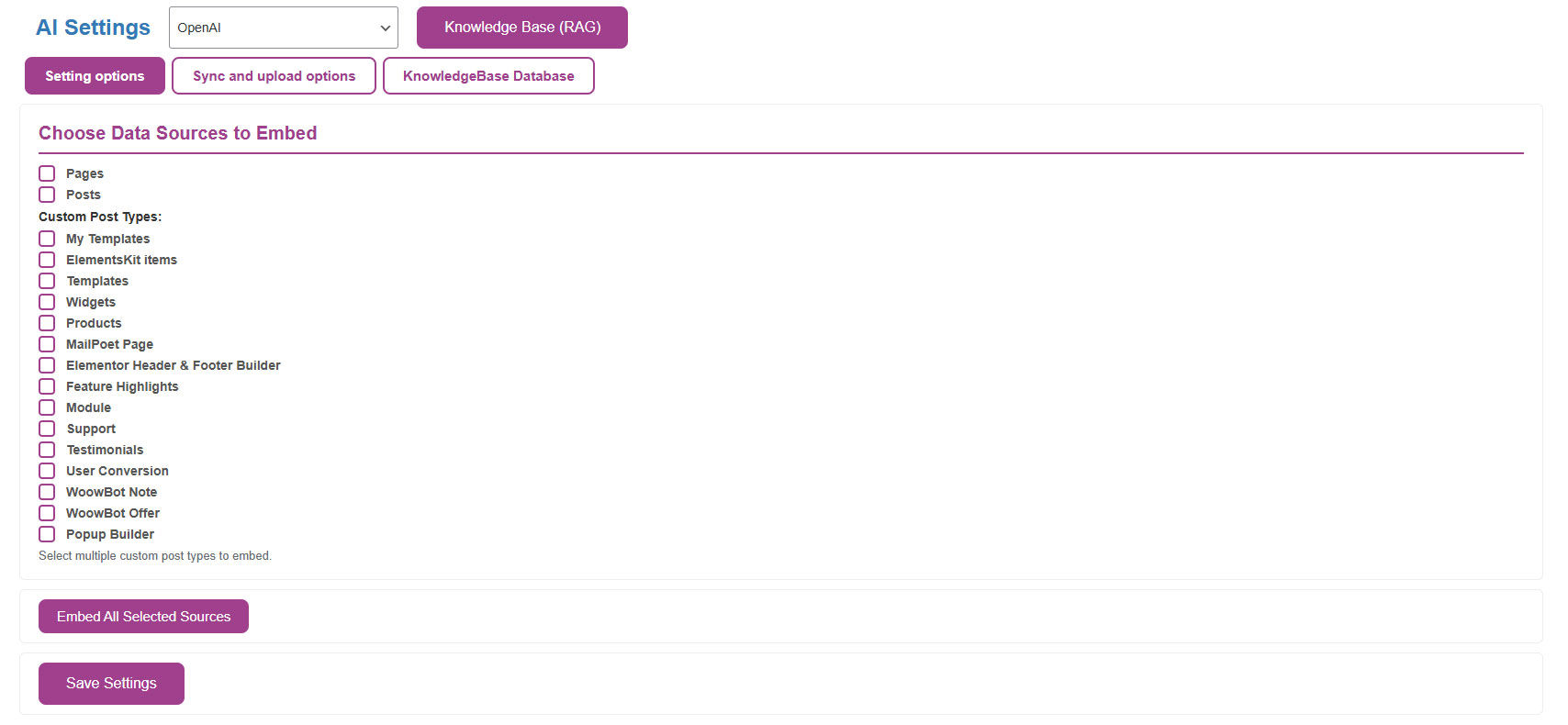Image resolution: width=1568 pixels, height=725 pixels.
Task: Select Elementor Header & Footer Builder checkbox
Action: (47, 365)
